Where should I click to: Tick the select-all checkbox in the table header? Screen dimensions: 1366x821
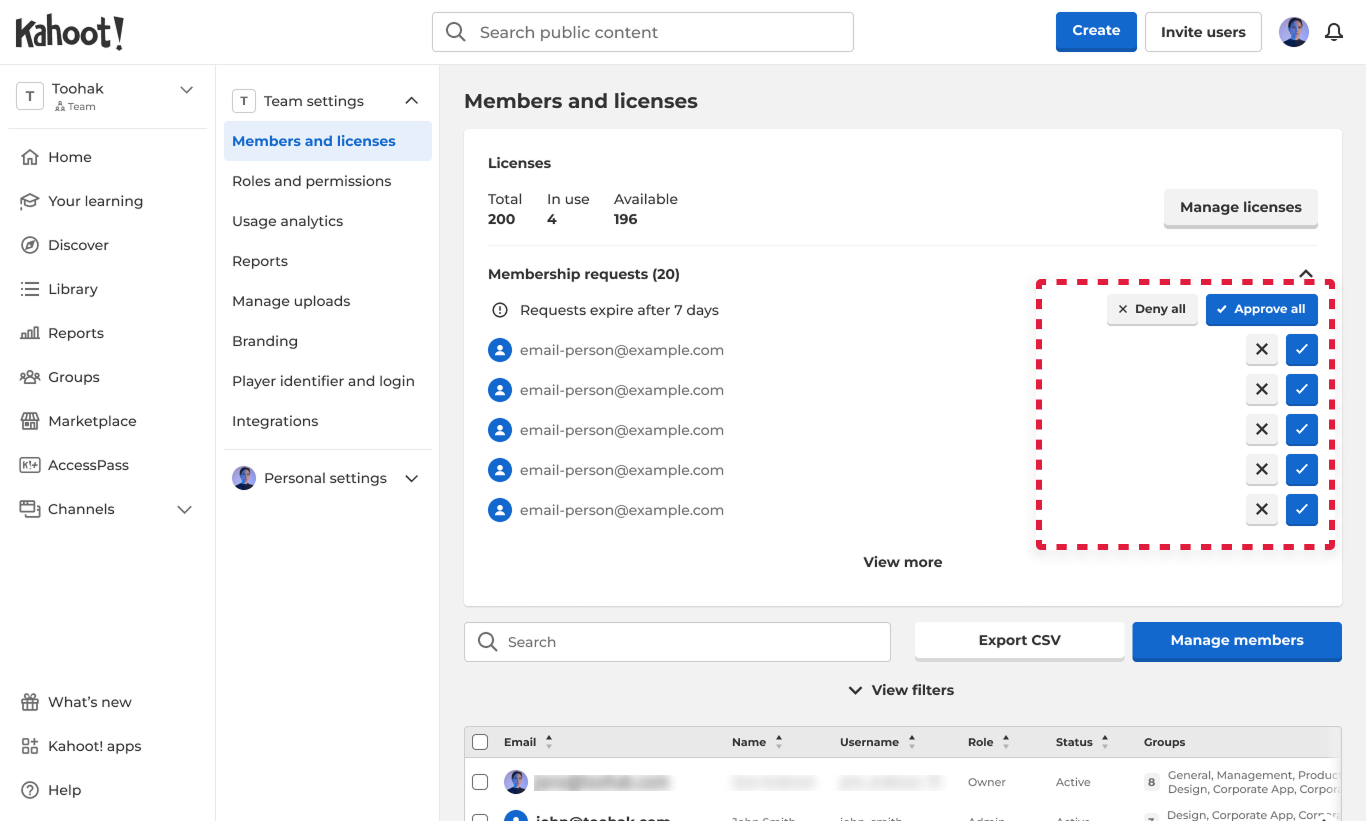pyautogui.click(x=480, y=742)
